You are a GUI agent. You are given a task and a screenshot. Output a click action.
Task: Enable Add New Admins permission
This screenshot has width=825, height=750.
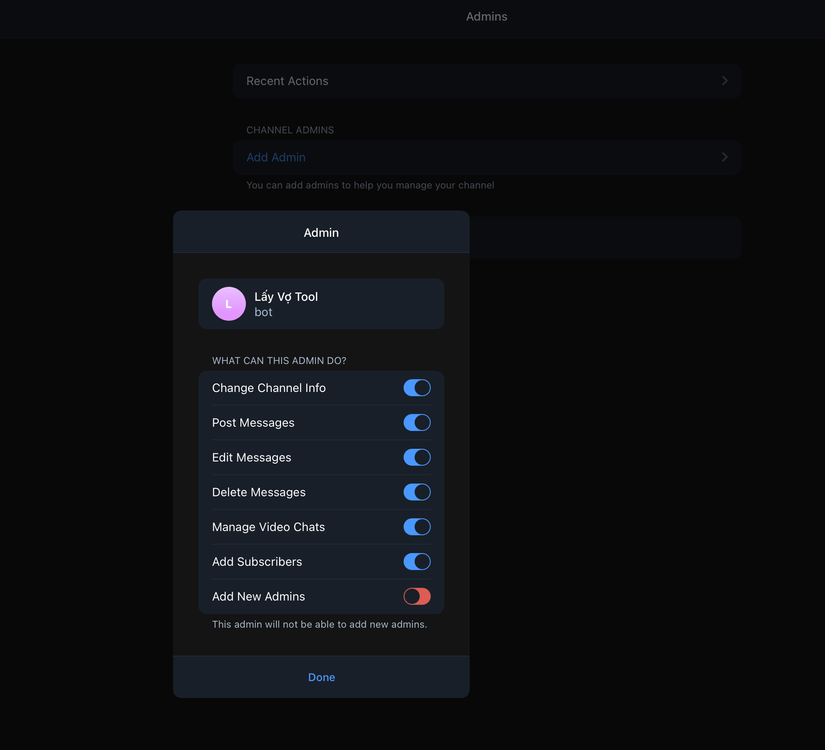coord(417,596)
